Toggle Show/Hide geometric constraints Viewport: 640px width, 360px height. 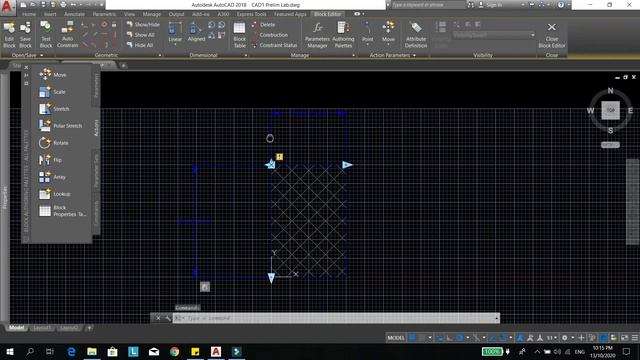tap(143, 24)
